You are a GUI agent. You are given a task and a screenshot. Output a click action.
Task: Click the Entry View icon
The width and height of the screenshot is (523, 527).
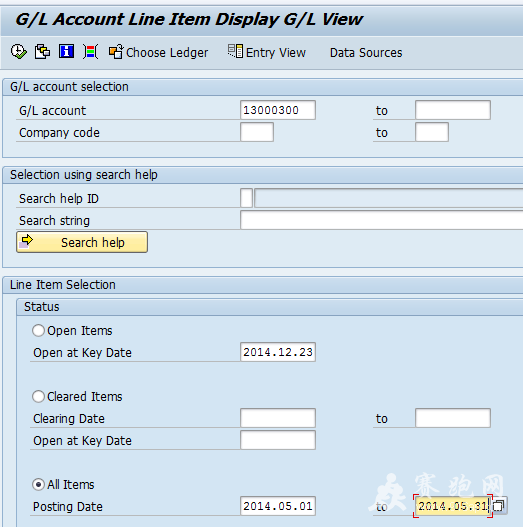[x=235, y=51]
